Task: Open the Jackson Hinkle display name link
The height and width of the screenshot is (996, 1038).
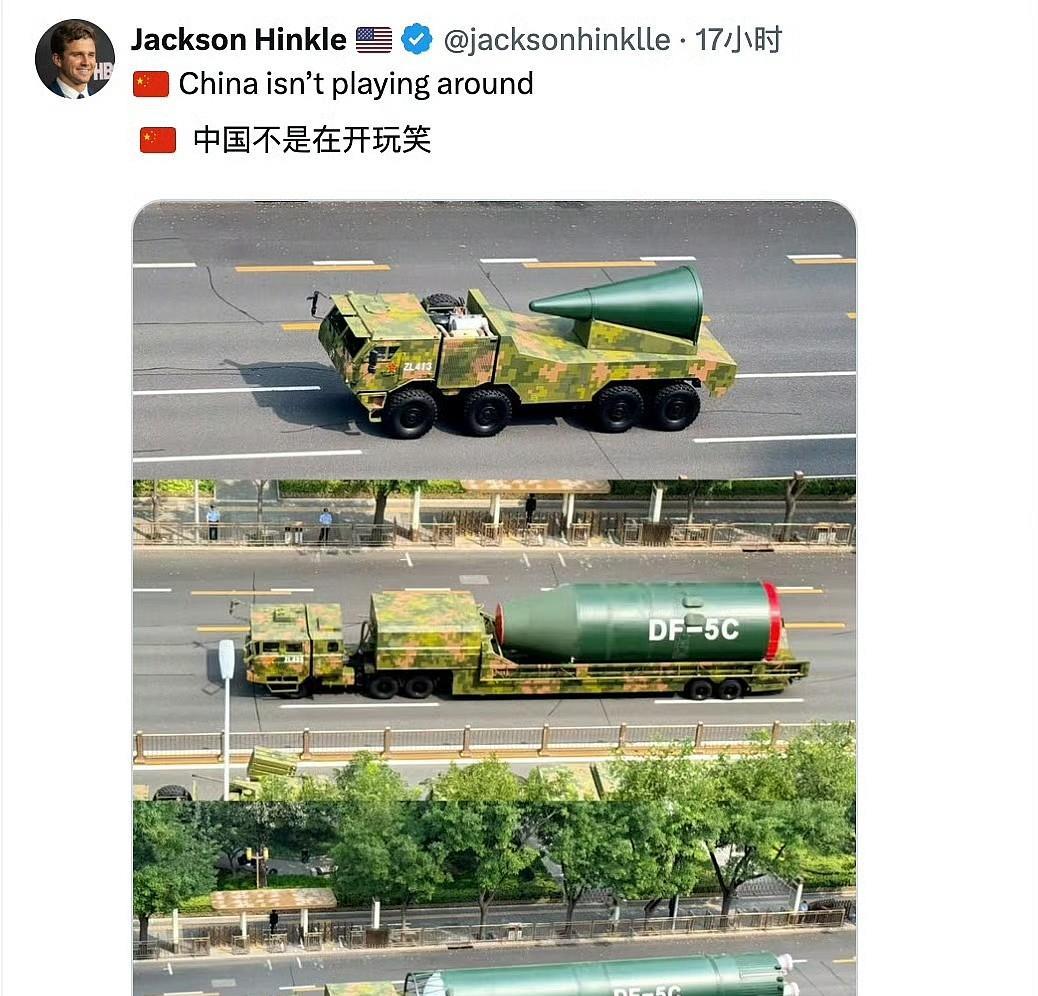Action: (x=238, y=40)
